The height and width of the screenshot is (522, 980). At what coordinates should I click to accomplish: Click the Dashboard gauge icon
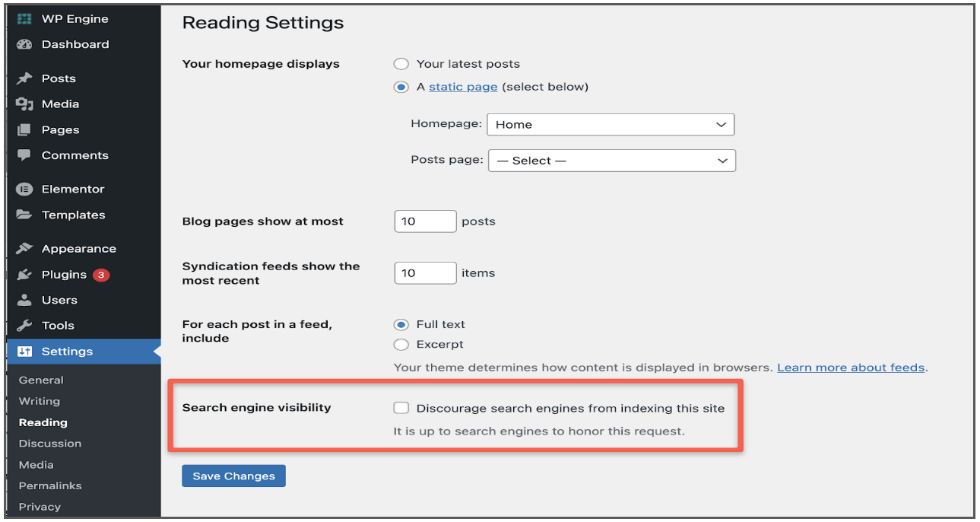[24, 44]
